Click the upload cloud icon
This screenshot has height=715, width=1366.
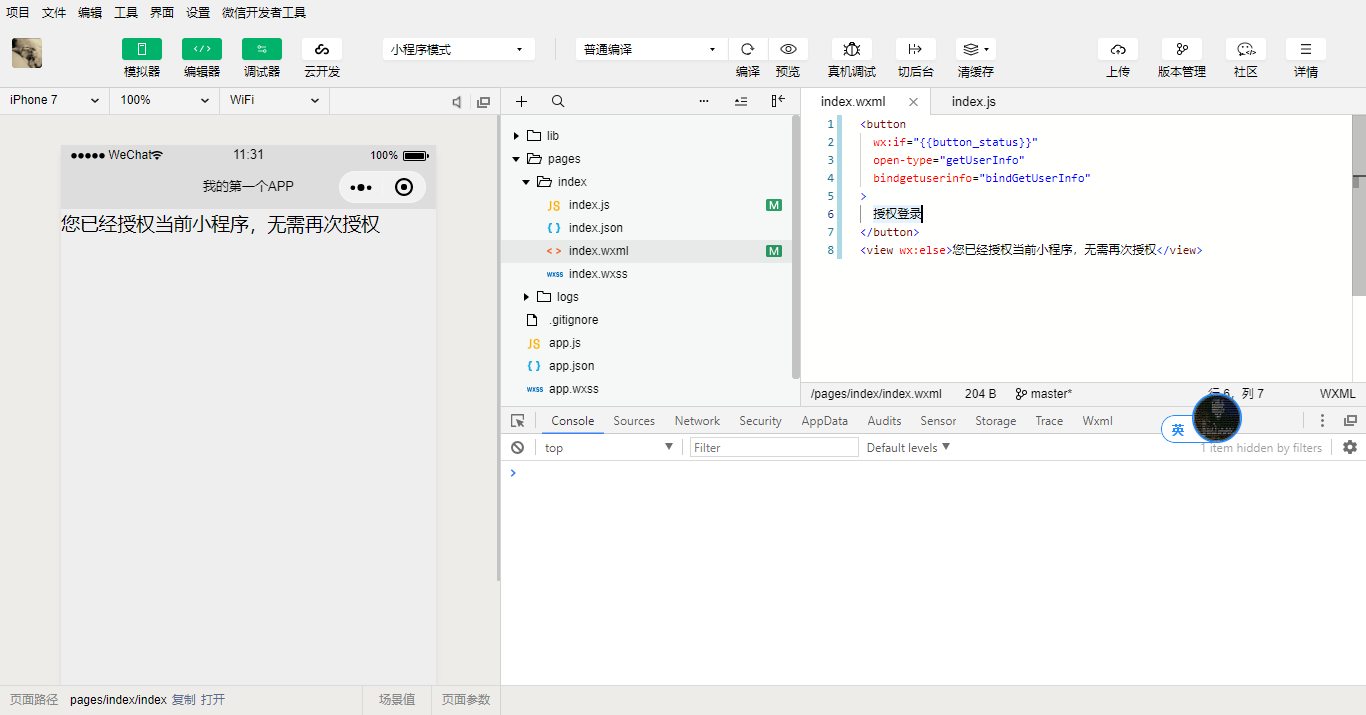[x=1117, y=49]
